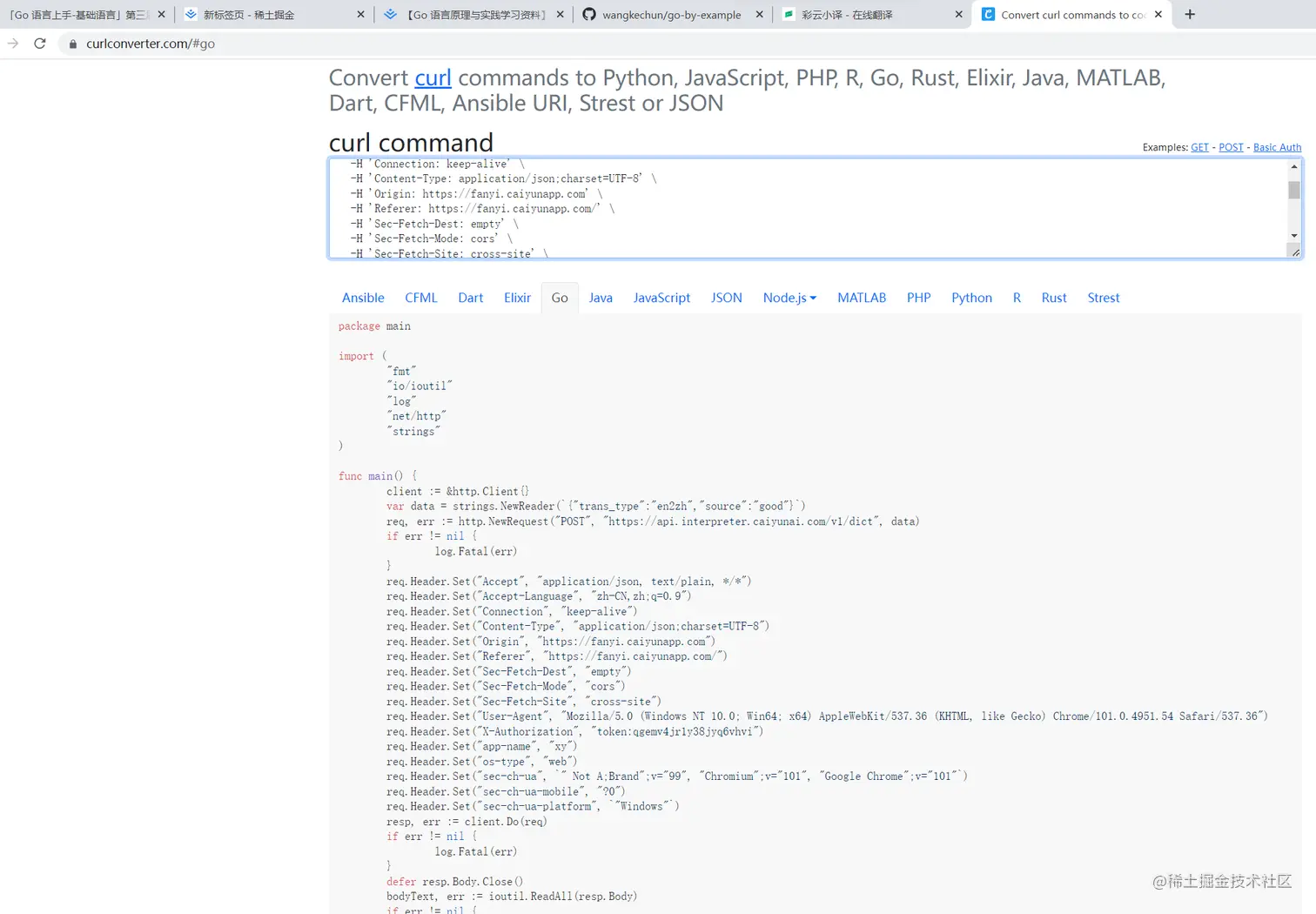
Task: Select the CFML output tab
Action: (x=421, y=298)
